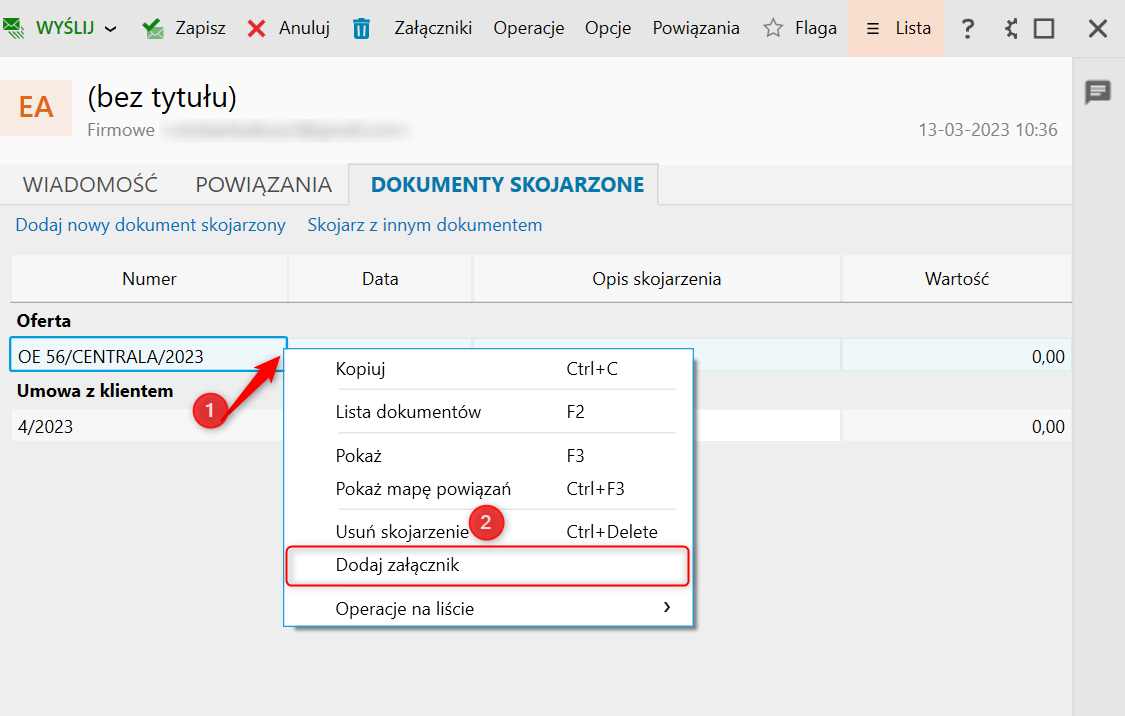Screen dimensions: 1125x716
Task: Click the blue trash delete icon
Action: pyautogui.click(x=362, y=29)
